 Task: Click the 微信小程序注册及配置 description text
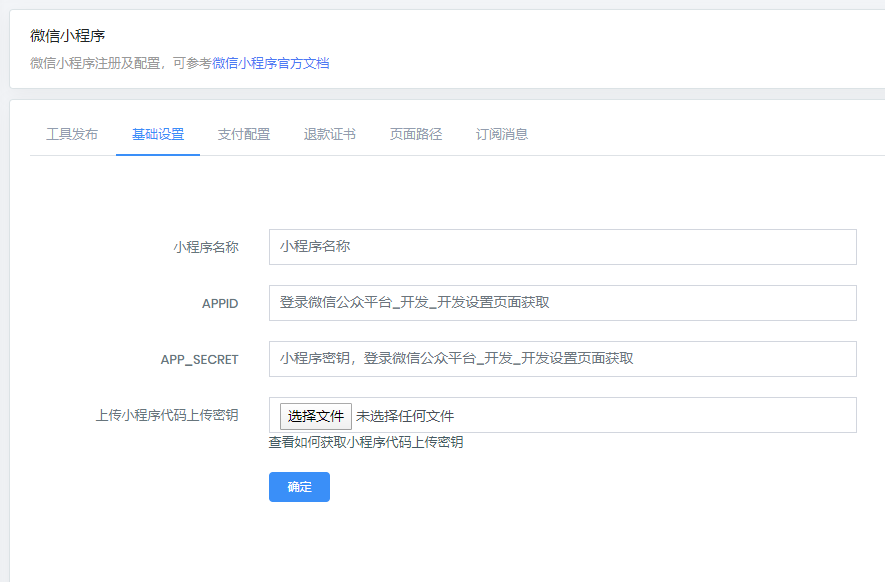(x=100, y=63)
